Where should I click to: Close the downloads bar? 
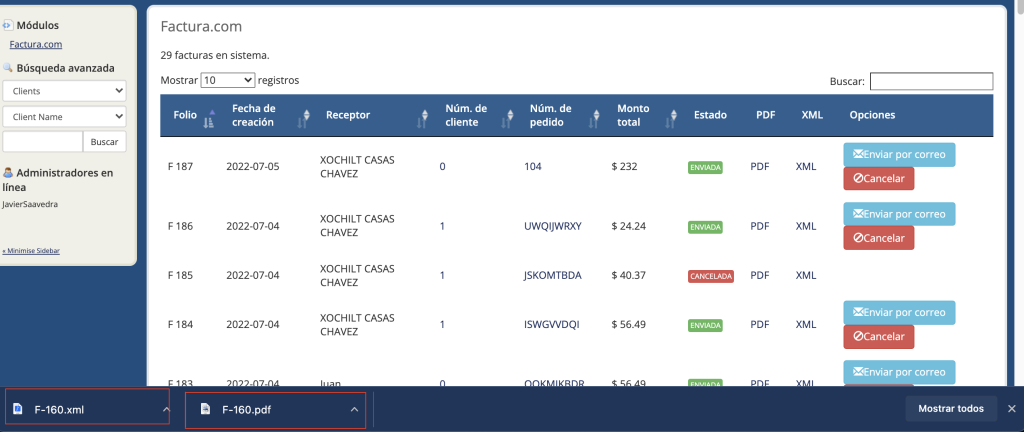coord(1012,409)
